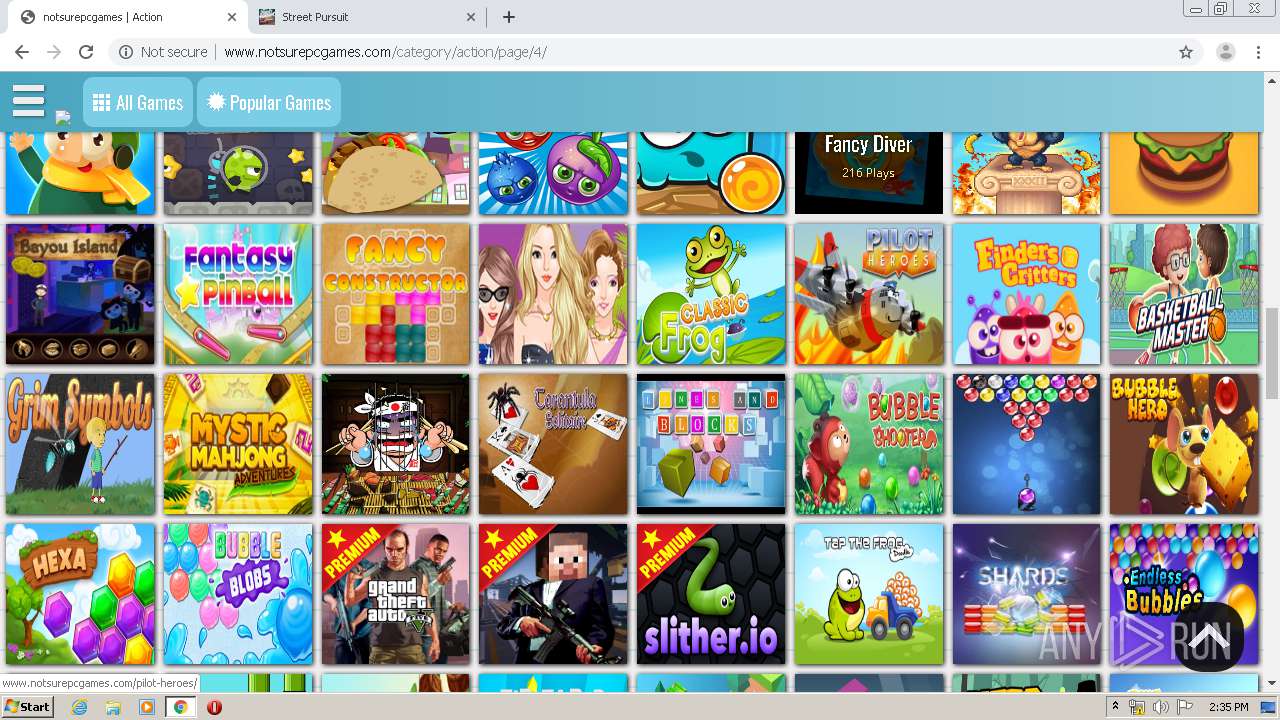Image resolution: width=1280 pixels, height=720 pixels.
Task: Bookmark this page with the star
Action: (1186, 52)
